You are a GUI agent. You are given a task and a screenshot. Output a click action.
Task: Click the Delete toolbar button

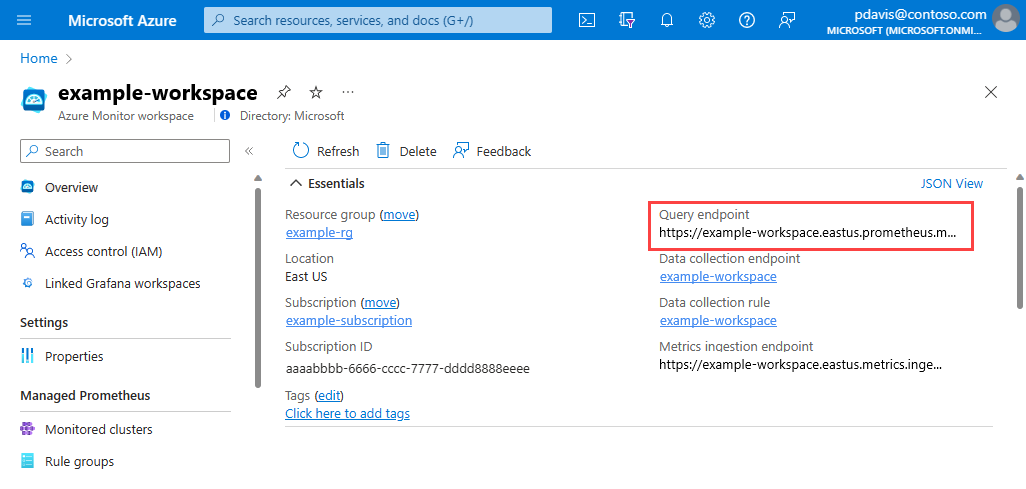pyautogui.click(x=406, y=151)
